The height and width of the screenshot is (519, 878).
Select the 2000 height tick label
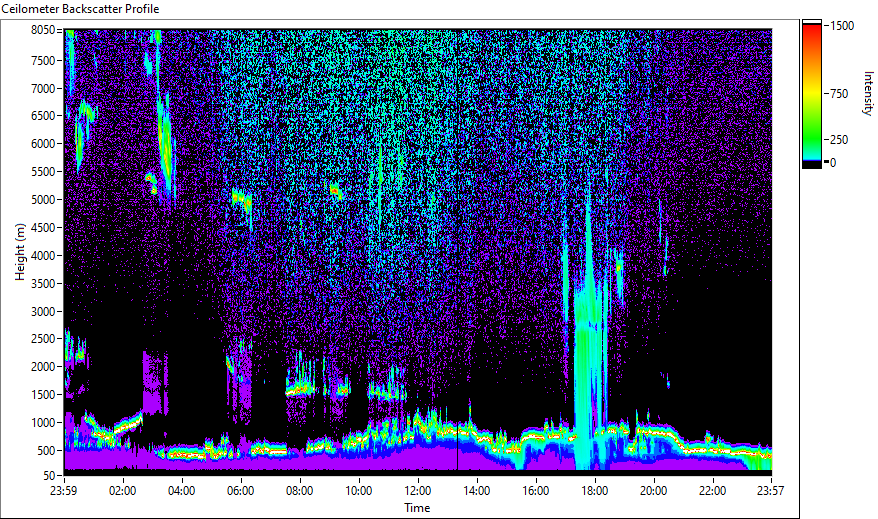tap(43, 367)
